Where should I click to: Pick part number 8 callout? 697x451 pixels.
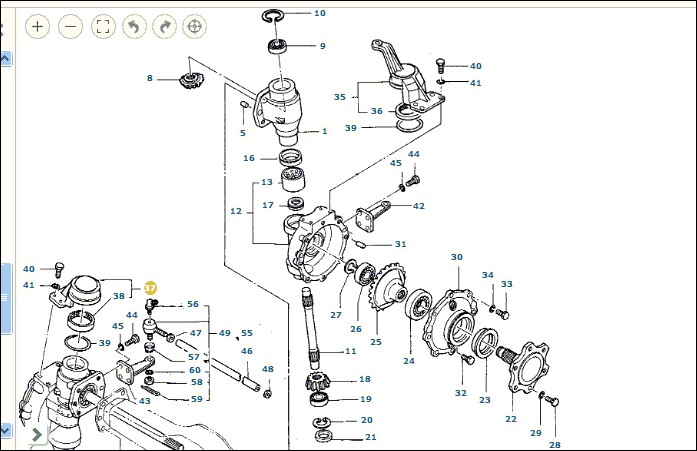pyautogui.click(x=150, y=78)
